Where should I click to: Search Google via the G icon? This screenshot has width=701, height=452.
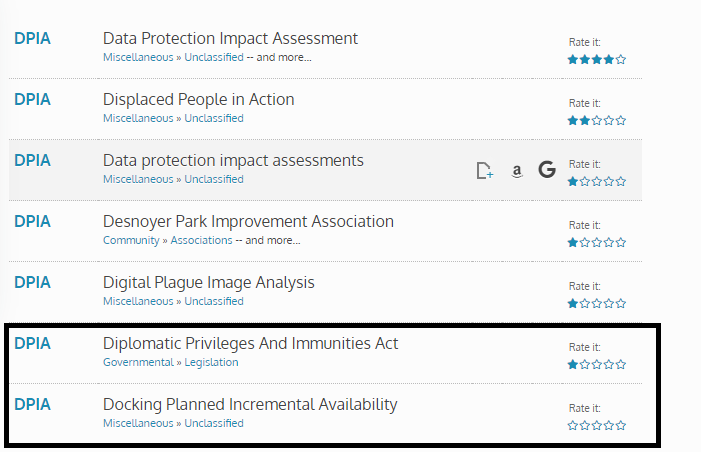547,169
